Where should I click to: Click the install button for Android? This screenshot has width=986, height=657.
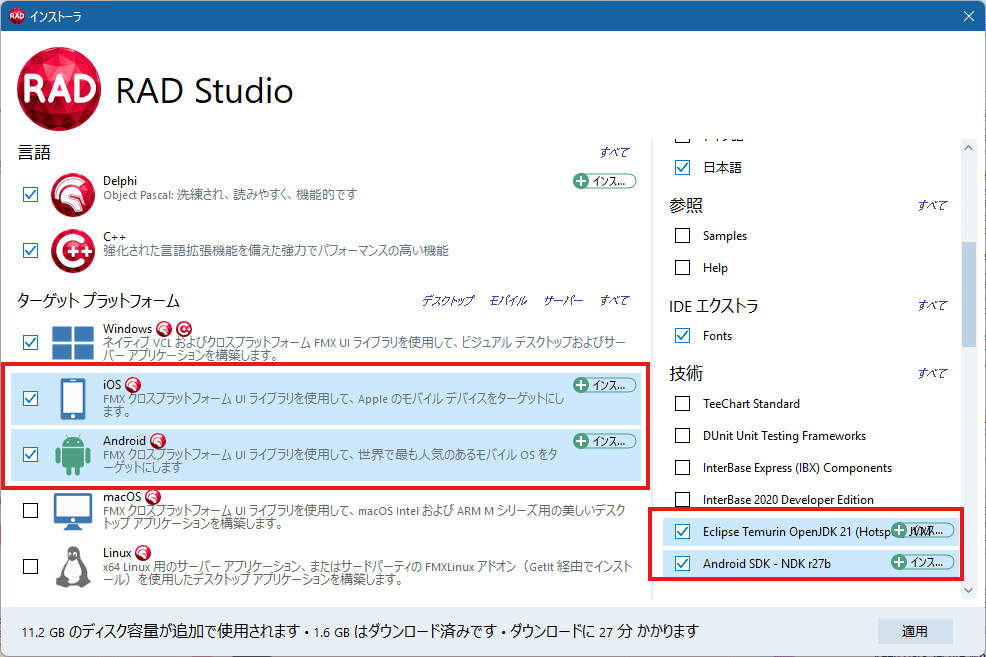(604, 441)
